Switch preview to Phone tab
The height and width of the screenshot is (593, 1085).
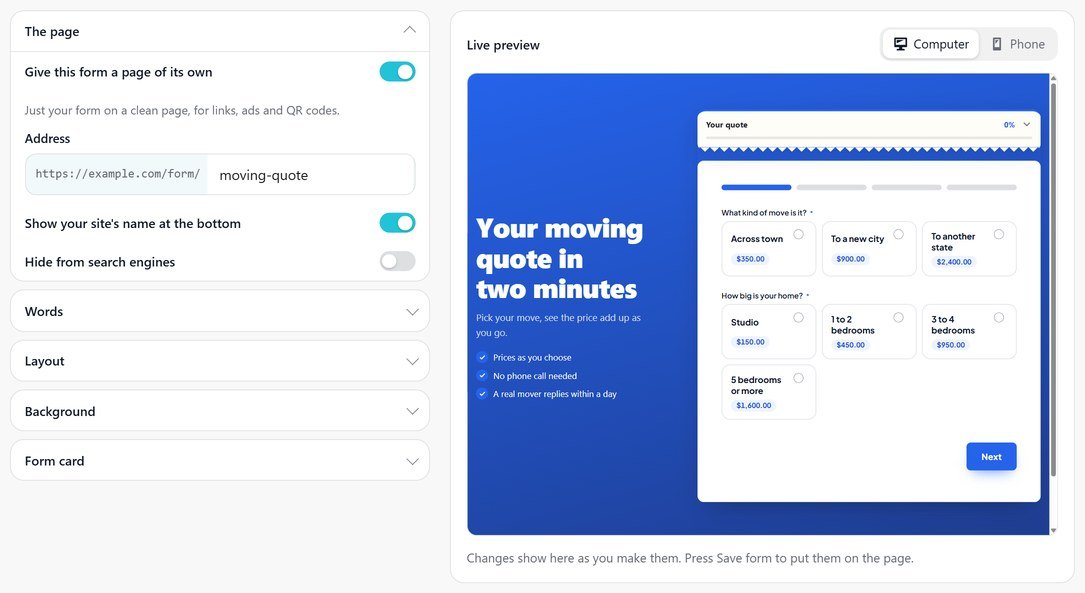1018,44
